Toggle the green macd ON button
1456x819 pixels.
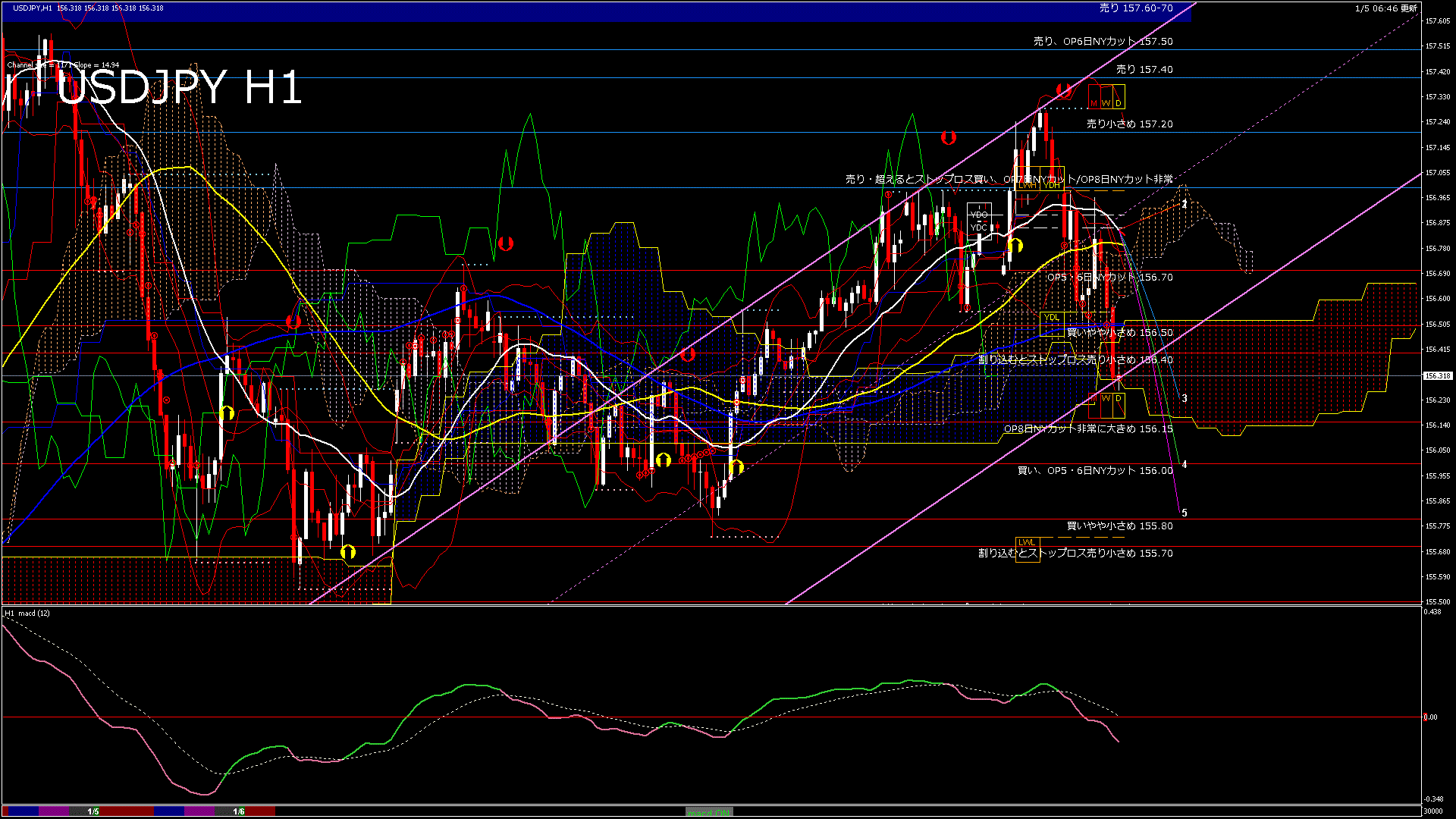tap(709, 812)
